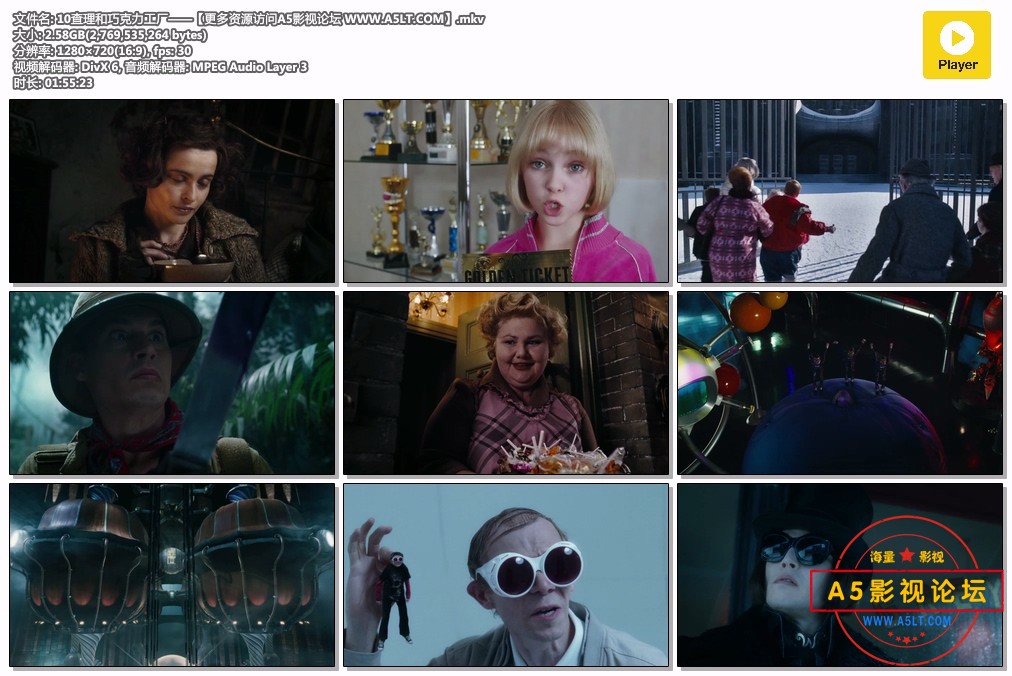Screen dimensions: 1012x676
Task: Open thumbnail of woman eating soup
Action: pos(172,191)
